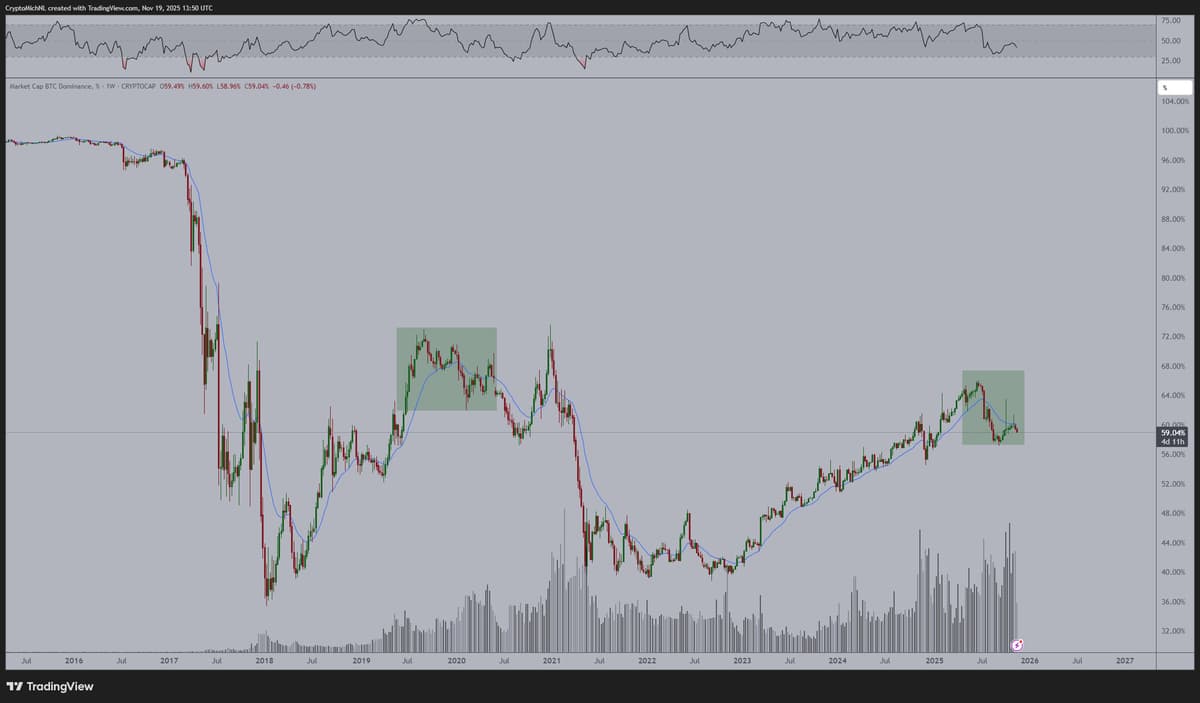Click the "100.00%" level on the price scale
1200x703 pixels.
(1176, 129)
